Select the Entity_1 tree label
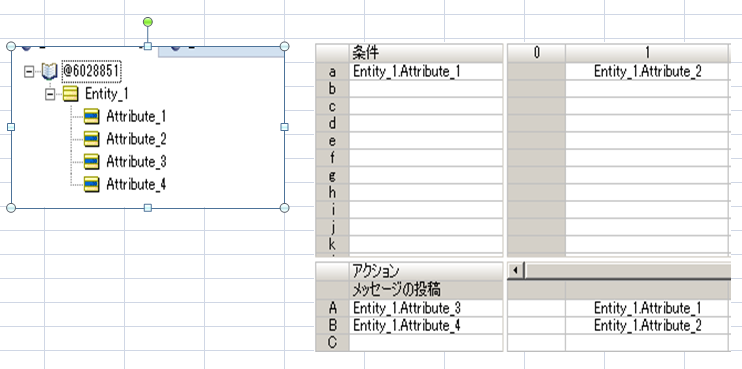Screen dimensions: 742x369 [x=106, y=94]
